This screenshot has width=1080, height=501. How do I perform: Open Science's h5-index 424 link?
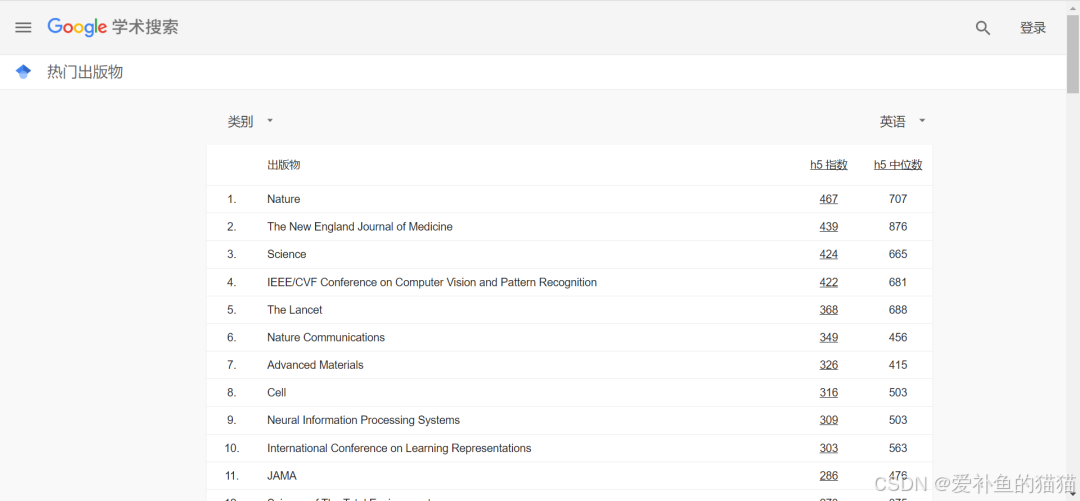point(829,254)
